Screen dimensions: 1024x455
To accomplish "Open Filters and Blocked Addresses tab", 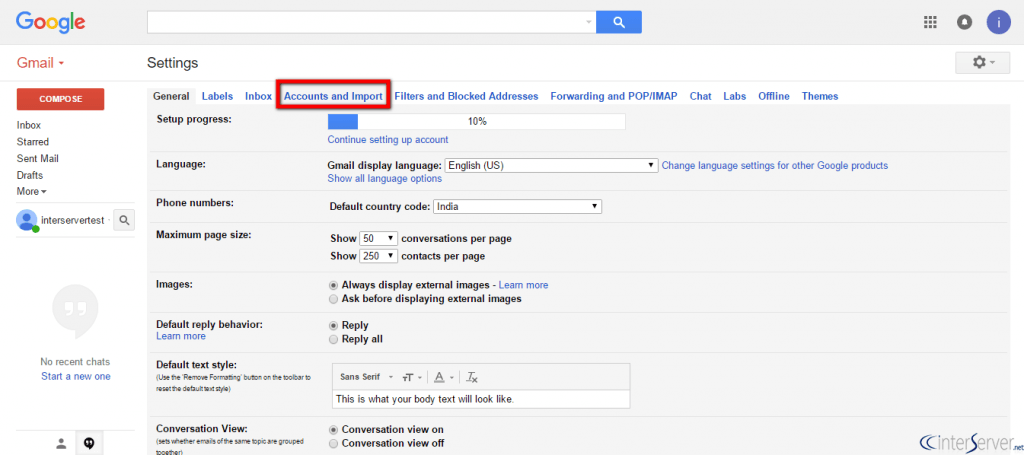I will click(x=466, y=96).
